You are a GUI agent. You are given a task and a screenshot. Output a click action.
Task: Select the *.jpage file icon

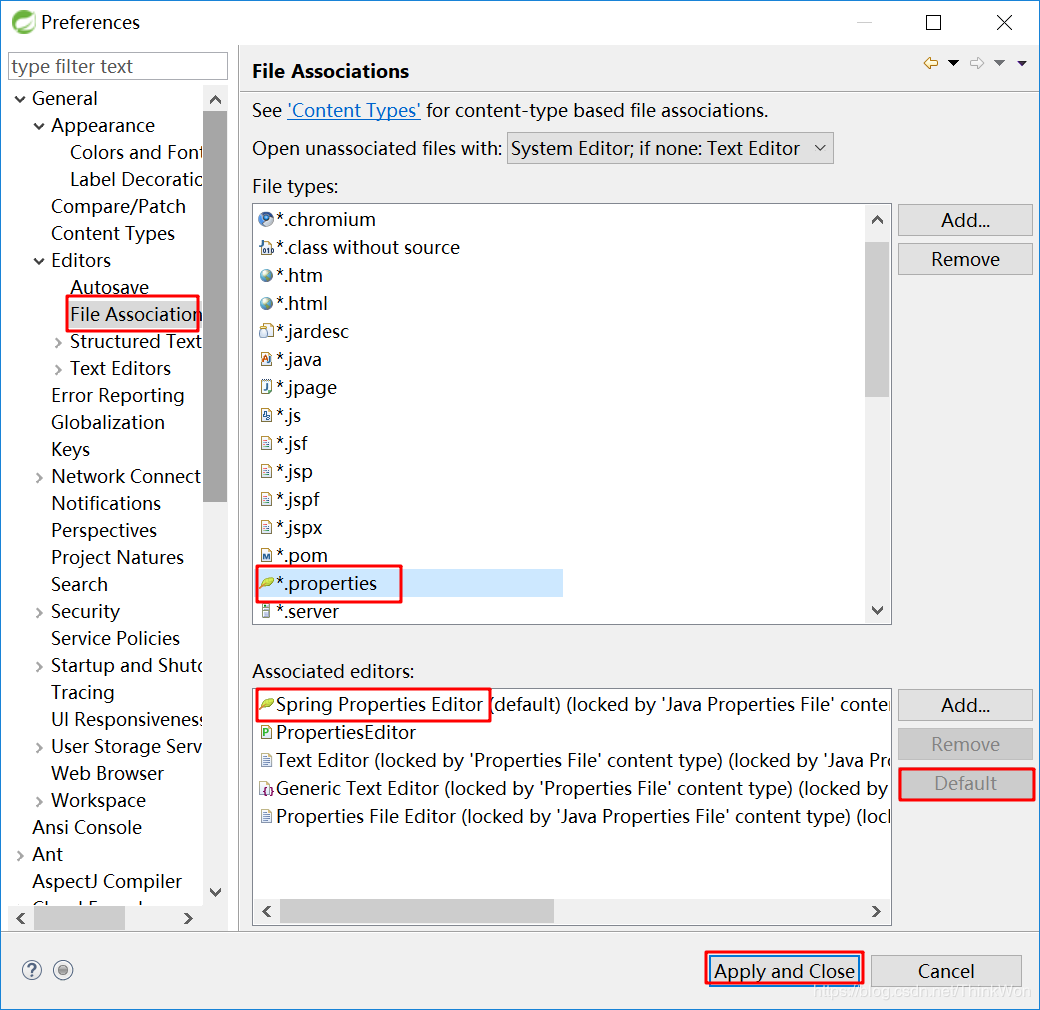pos(266,387)
